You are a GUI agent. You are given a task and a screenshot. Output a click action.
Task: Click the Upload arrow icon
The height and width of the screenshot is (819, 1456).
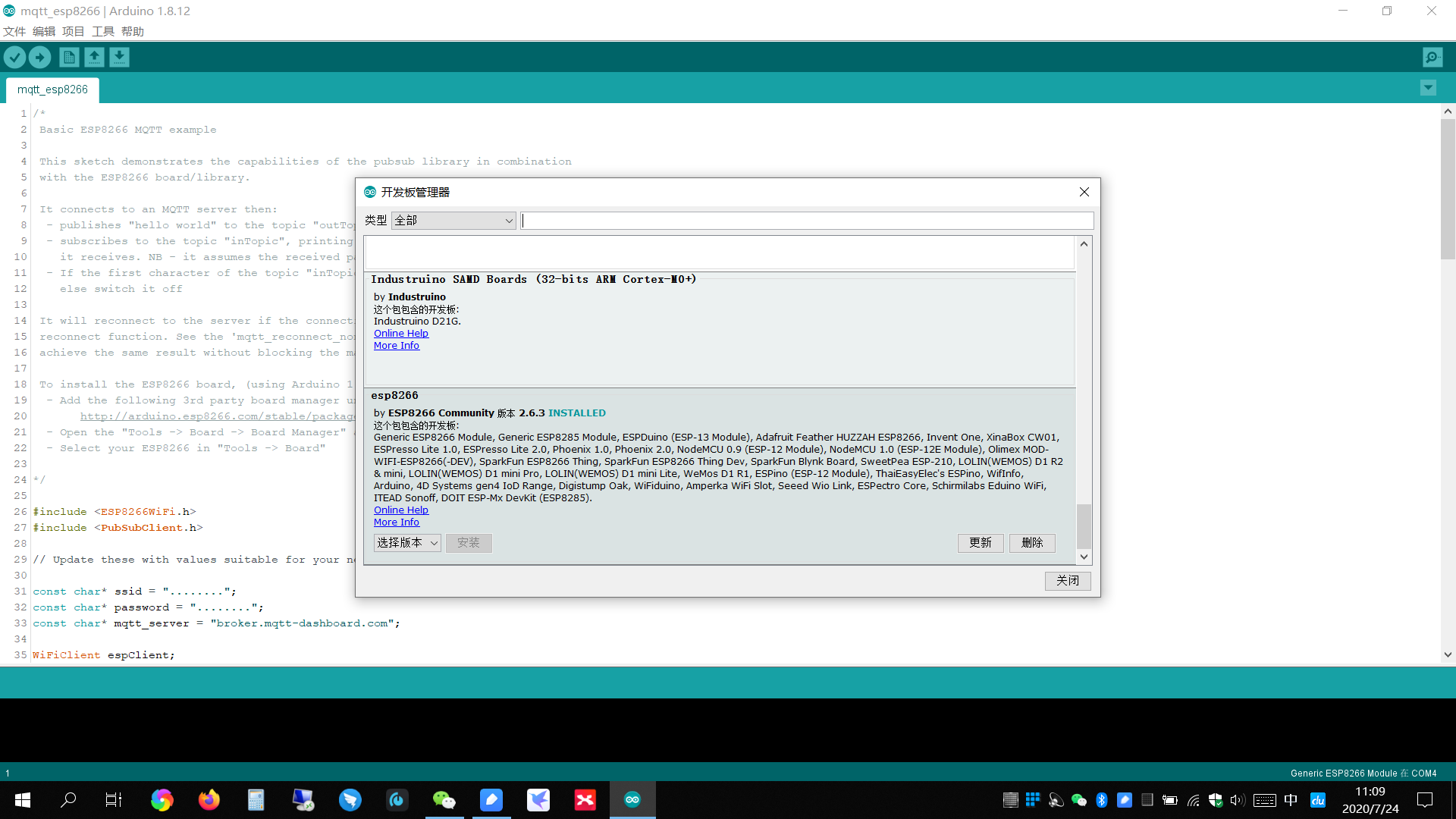pyautogui.click(x=39, y=57)
